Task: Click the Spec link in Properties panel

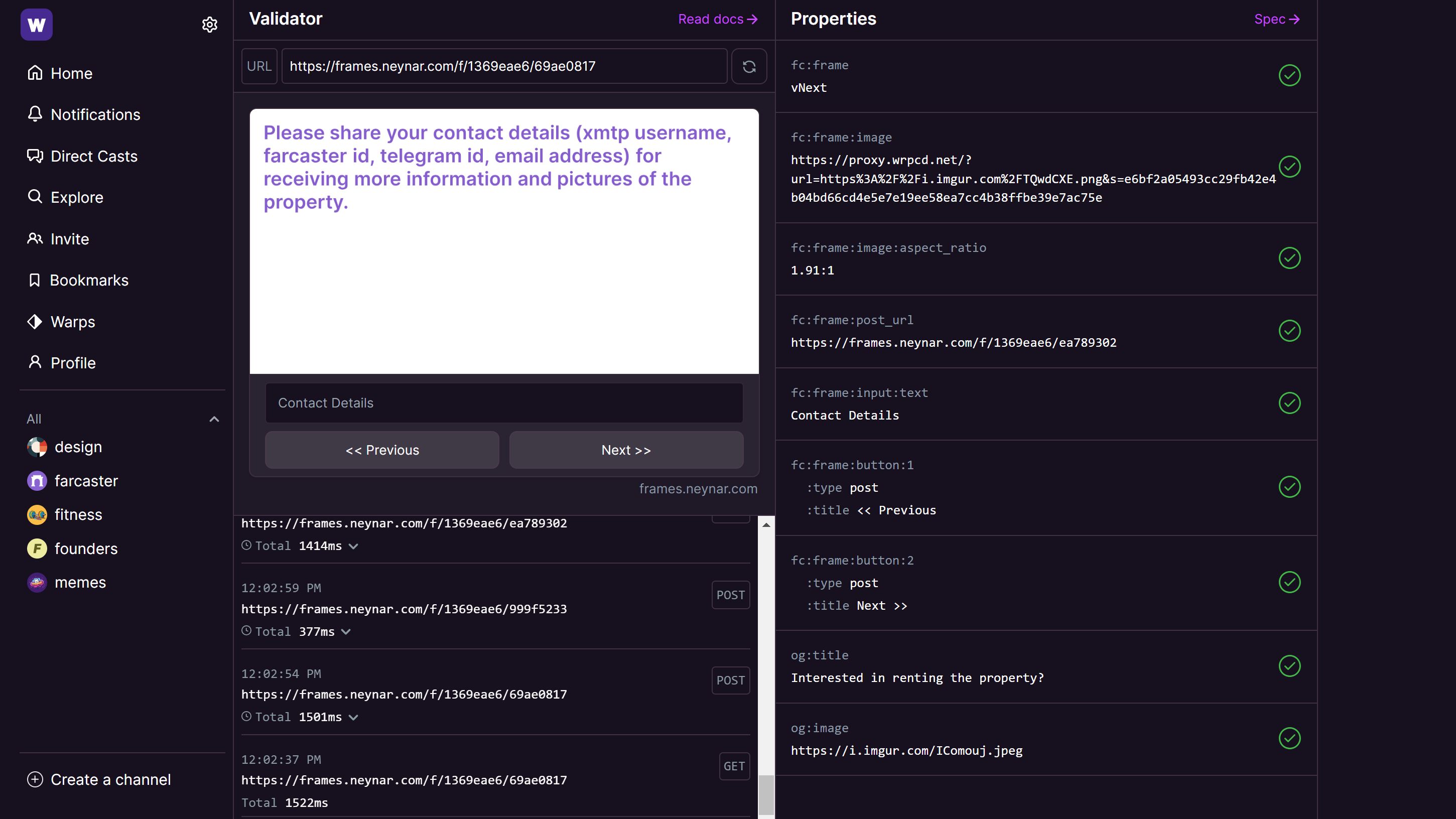Action: [x=1277, y=19]
